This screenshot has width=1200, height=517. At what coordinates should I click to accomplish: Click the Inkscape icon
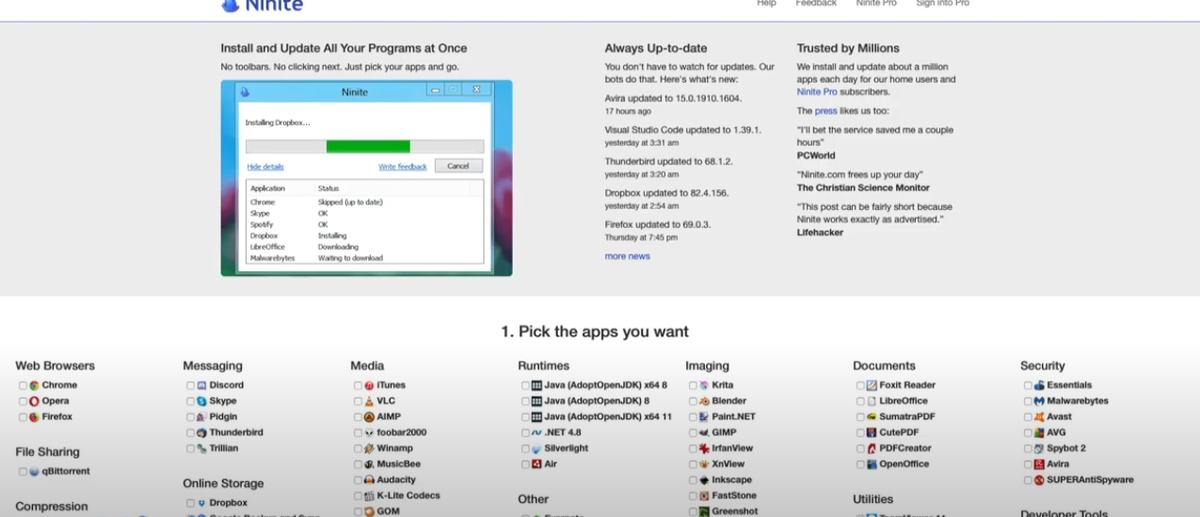704,480
